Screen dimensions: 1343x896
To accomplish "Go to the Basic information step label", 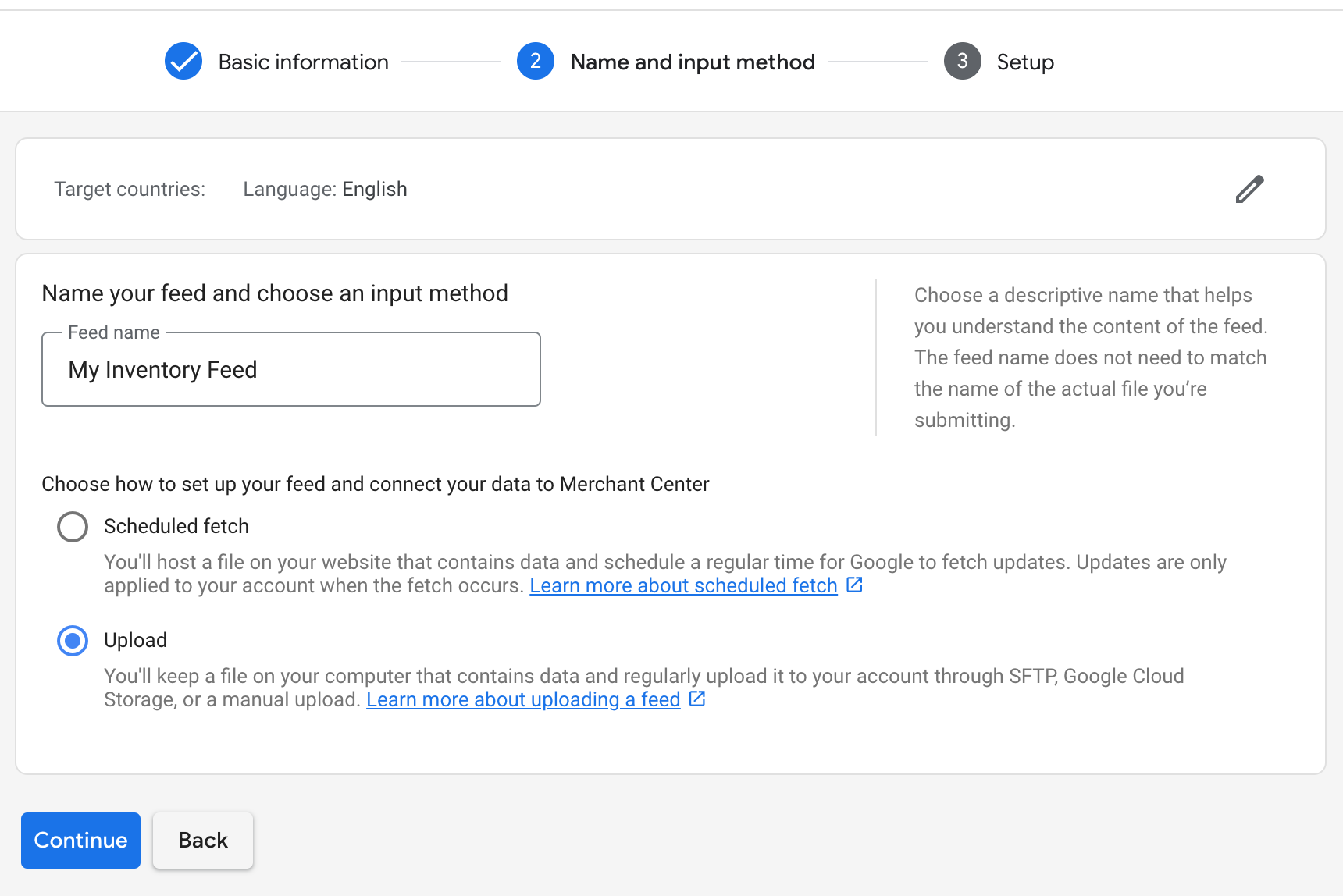I will 304,62.
